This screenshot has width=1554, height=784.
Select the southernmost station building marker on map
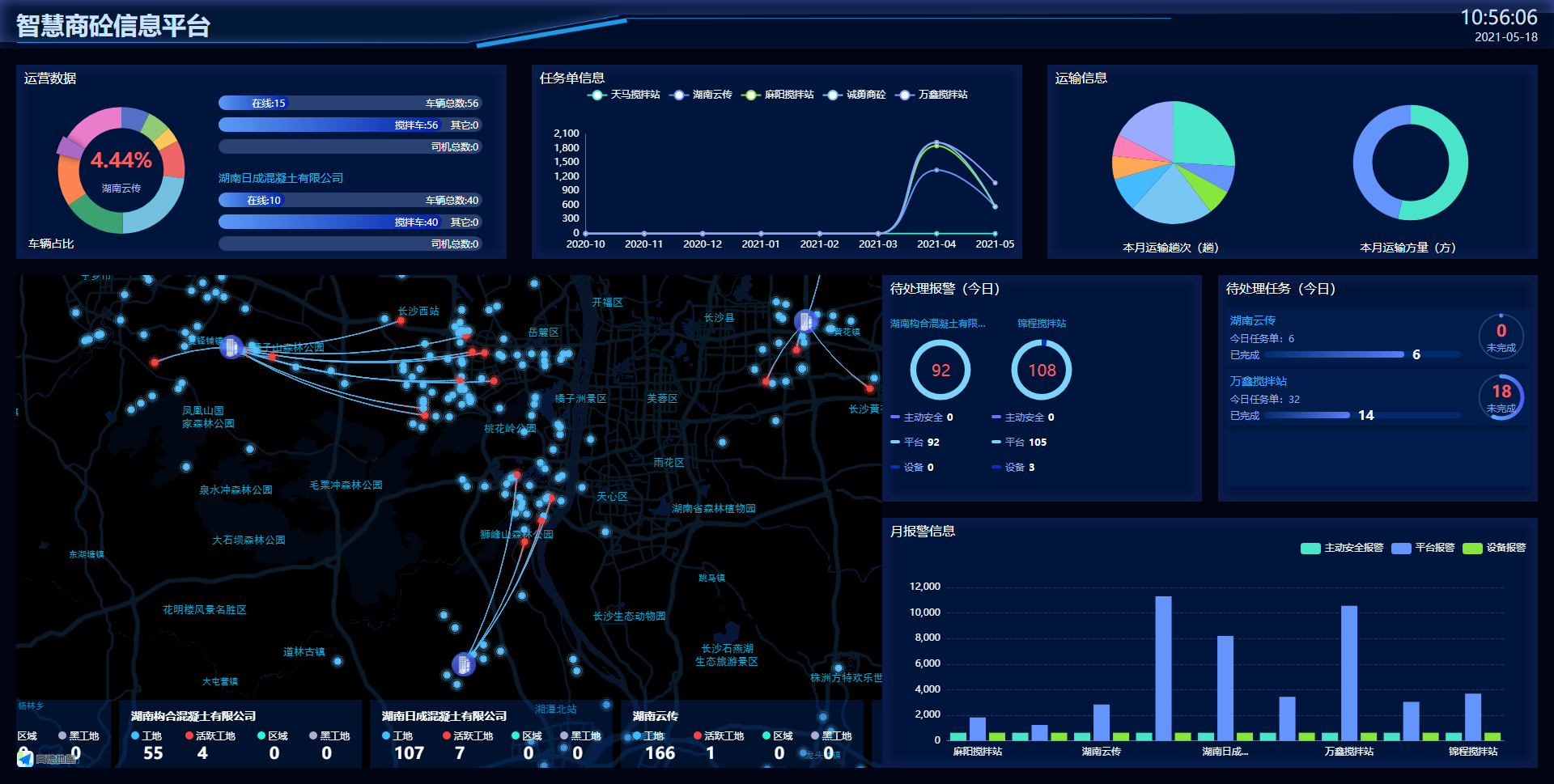[x=463, y=664]
